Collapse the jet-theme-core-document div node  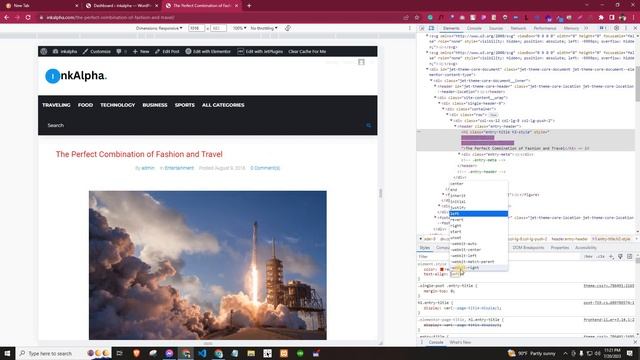click(x=427, y=69)
